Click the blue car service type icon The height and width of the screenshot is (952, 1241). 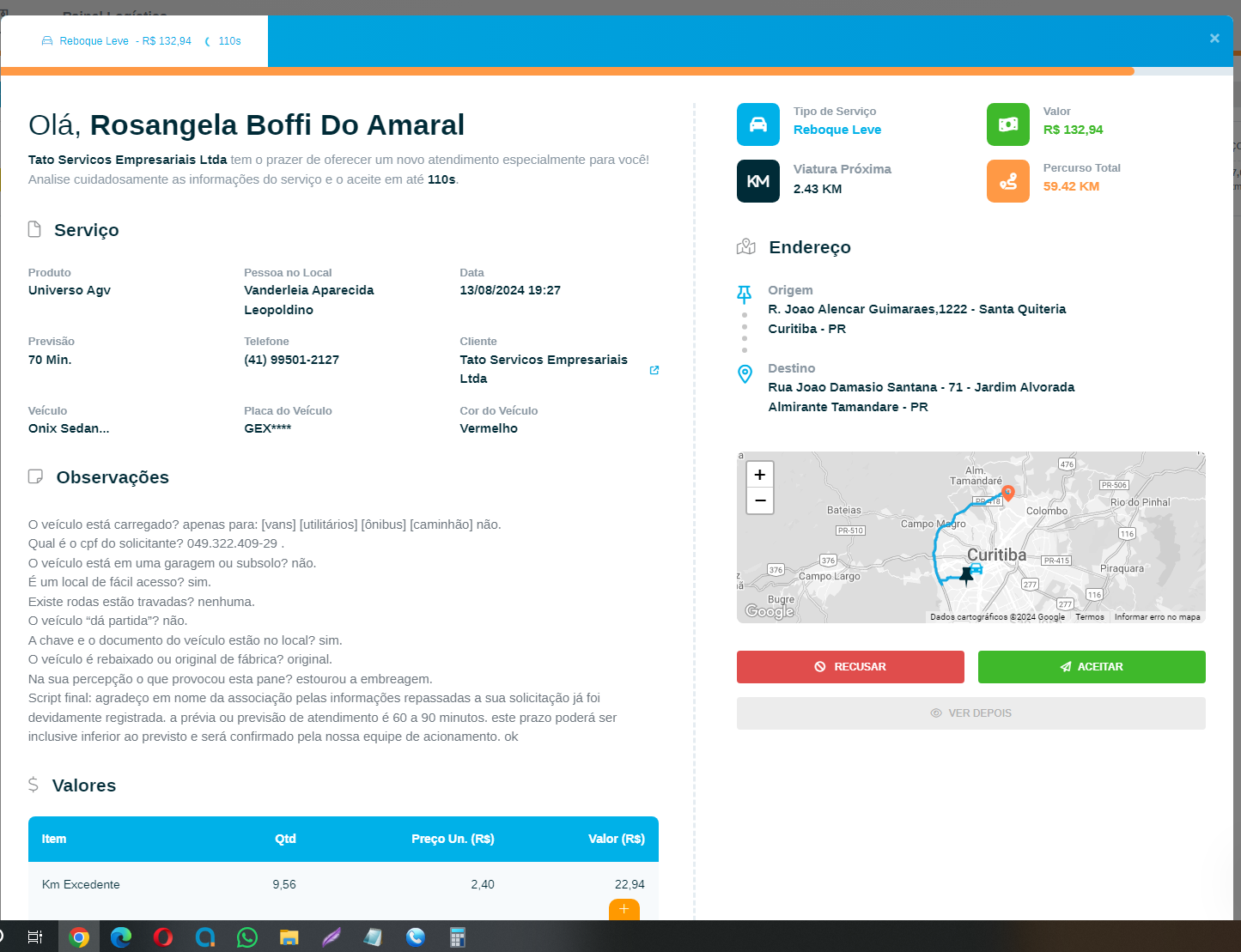click(758, 124)
